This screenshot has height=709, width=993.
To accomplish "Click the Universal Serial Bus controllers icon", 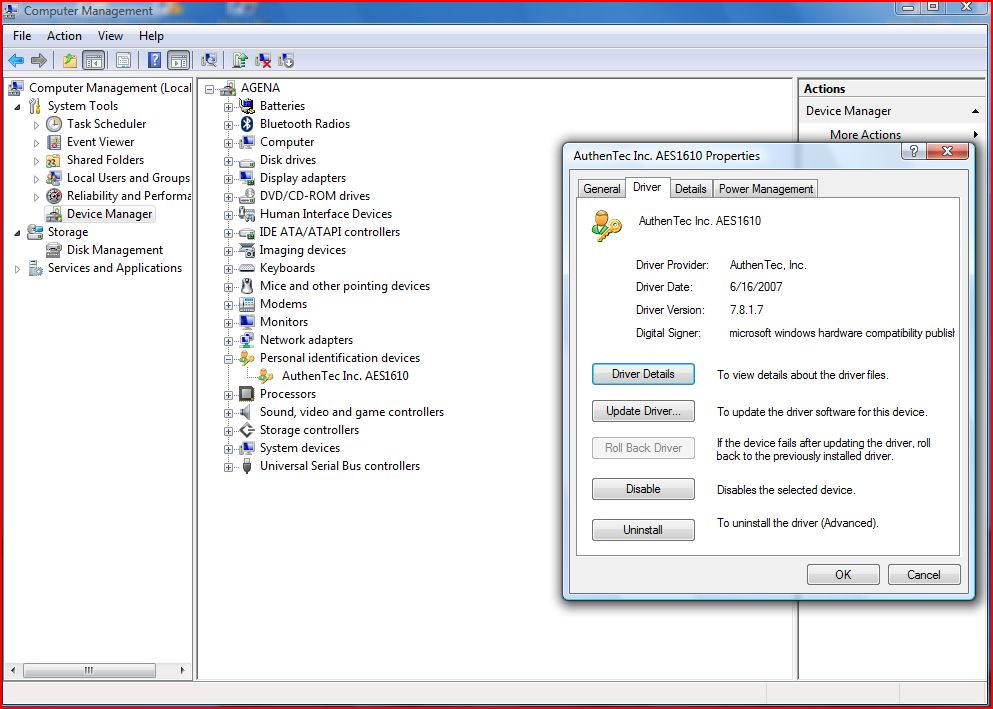I will point(247,466).
